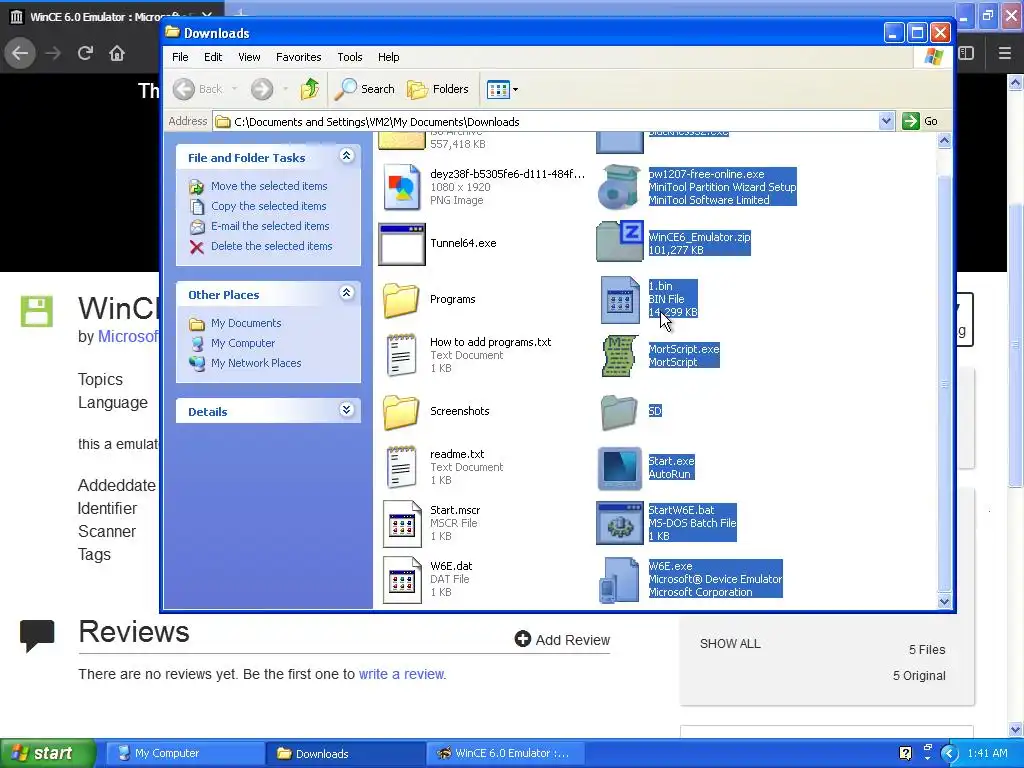Toggle the Folders pane button

[x=438, y=89]
